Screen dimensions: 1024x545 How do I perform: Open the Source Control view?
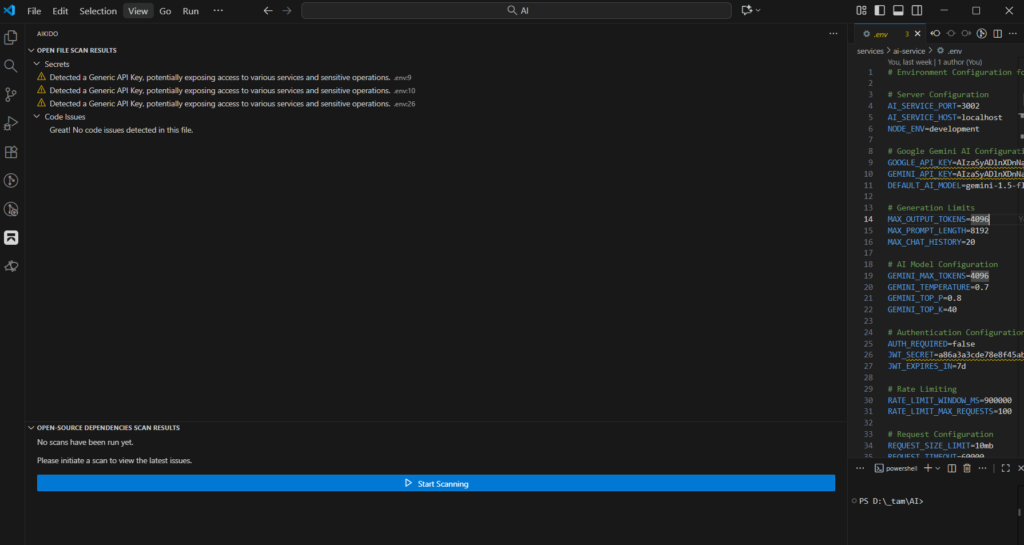click(x=11, y=94)
